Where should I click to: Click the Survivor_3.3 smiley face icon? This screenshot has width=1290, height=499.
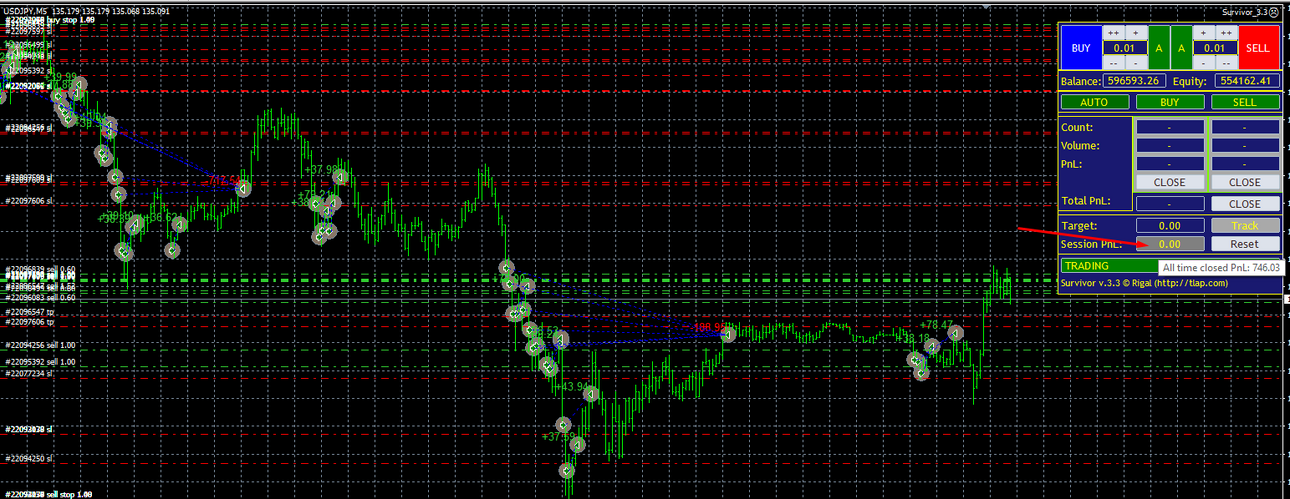coord(1273,12)
